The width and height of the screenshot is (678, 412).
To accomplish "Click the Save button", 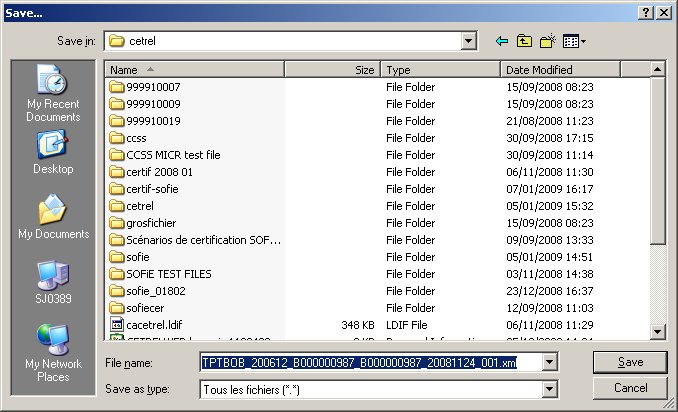I will (630, 361).
